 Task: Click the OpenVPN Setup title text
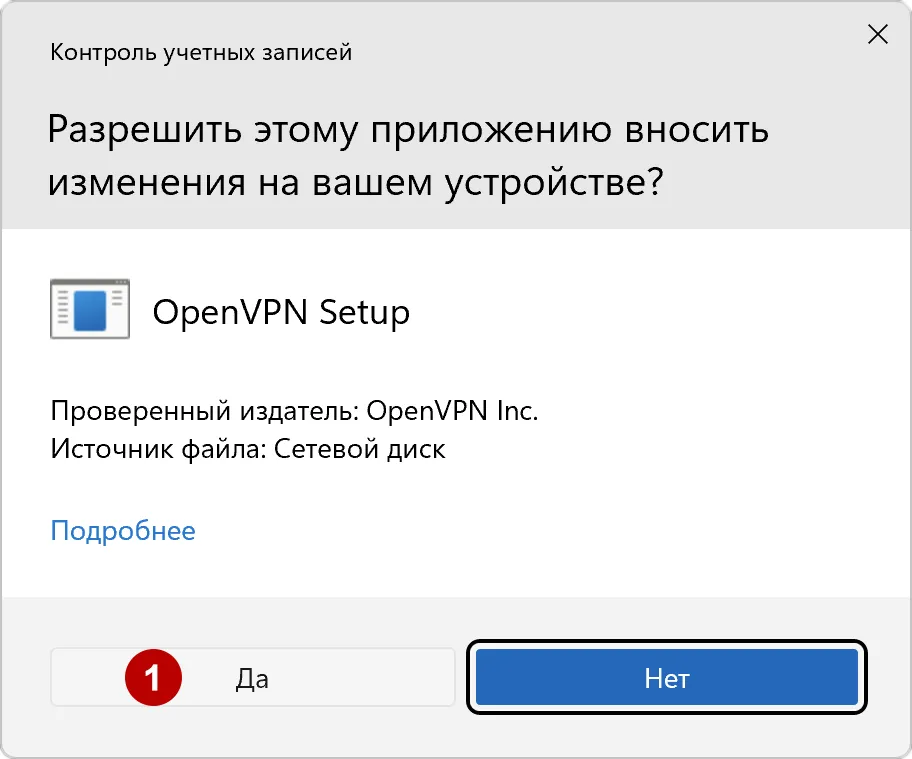point(281,311)
